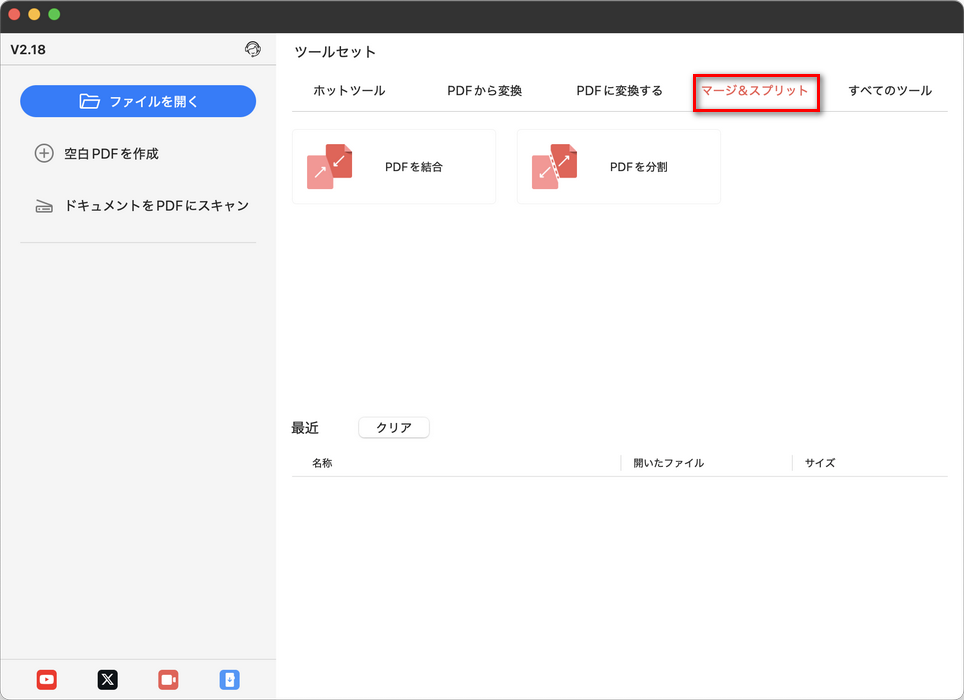The width and height of the screenshot is (964, 700).
Task: Select the PDFを結合 (merge PDF) tool icon
Action: (328, 165)
